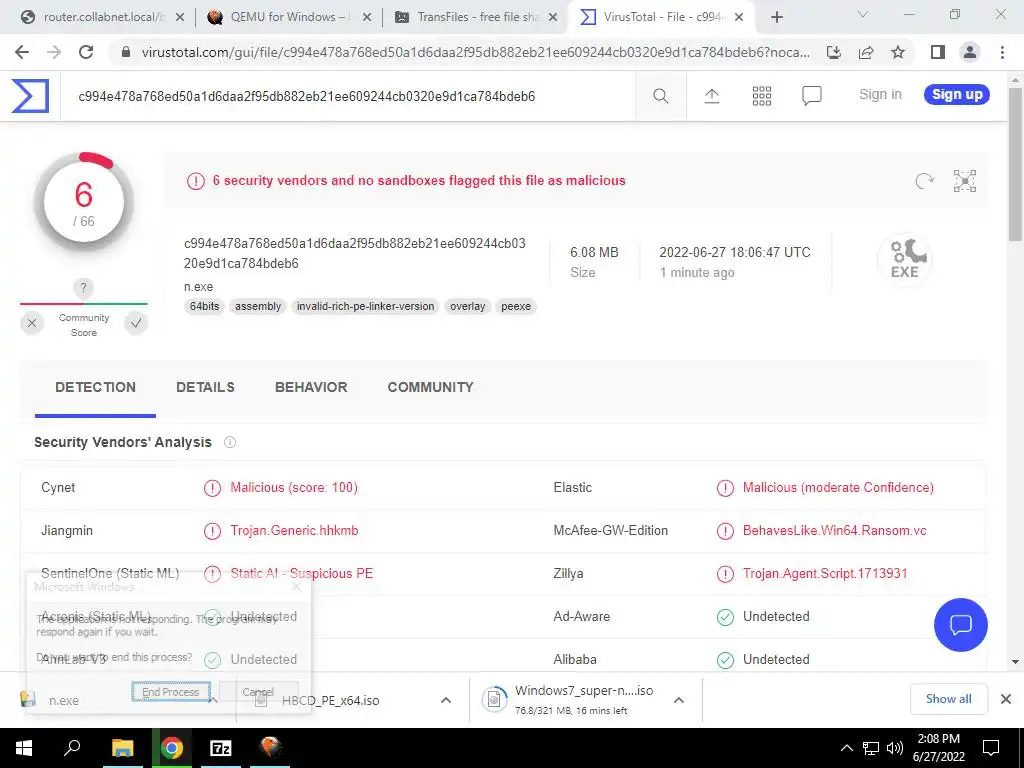The width and height of the screenshot is (1024, 768).
Task: Click the invalid-rich-pe-linker-version tag
Action: pyautogui.click(x=365, y=306)
